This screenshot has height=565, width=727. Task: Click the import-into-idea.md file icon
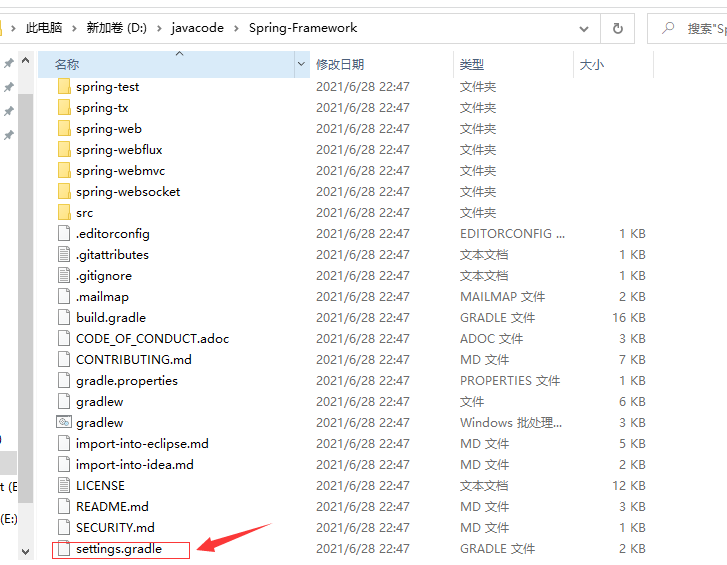(64, 464)
